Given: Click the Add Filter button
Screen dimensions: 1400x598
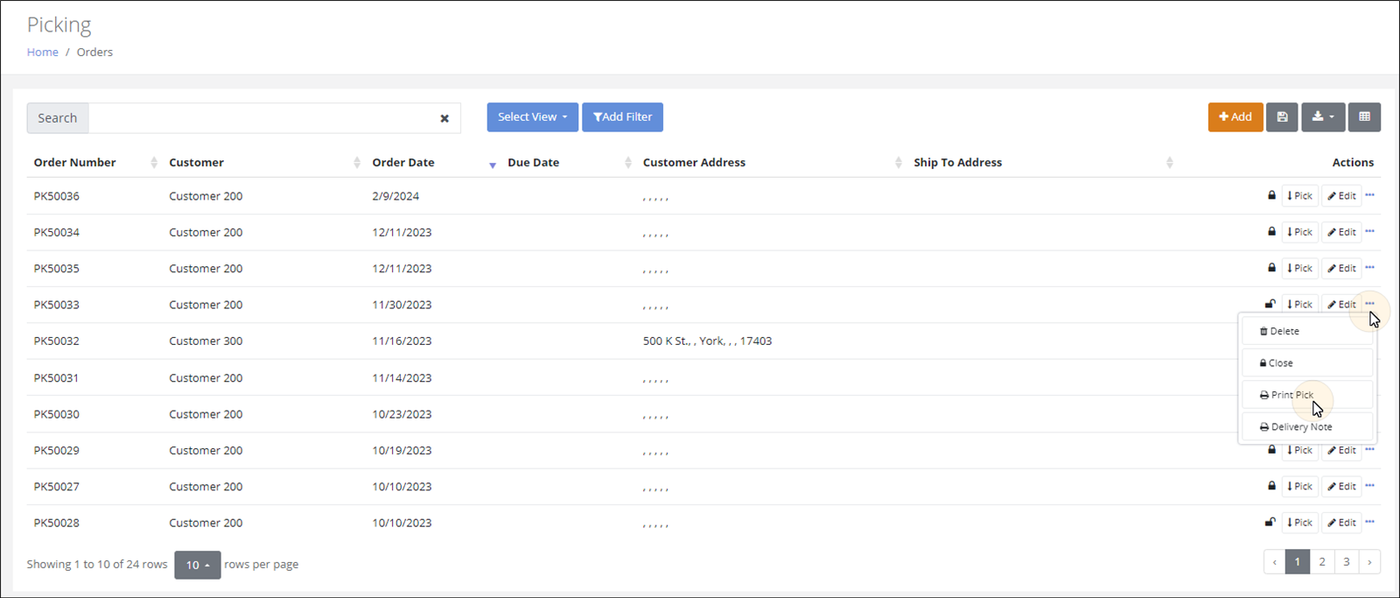Looking at the screenshot, I should (622, 117).
